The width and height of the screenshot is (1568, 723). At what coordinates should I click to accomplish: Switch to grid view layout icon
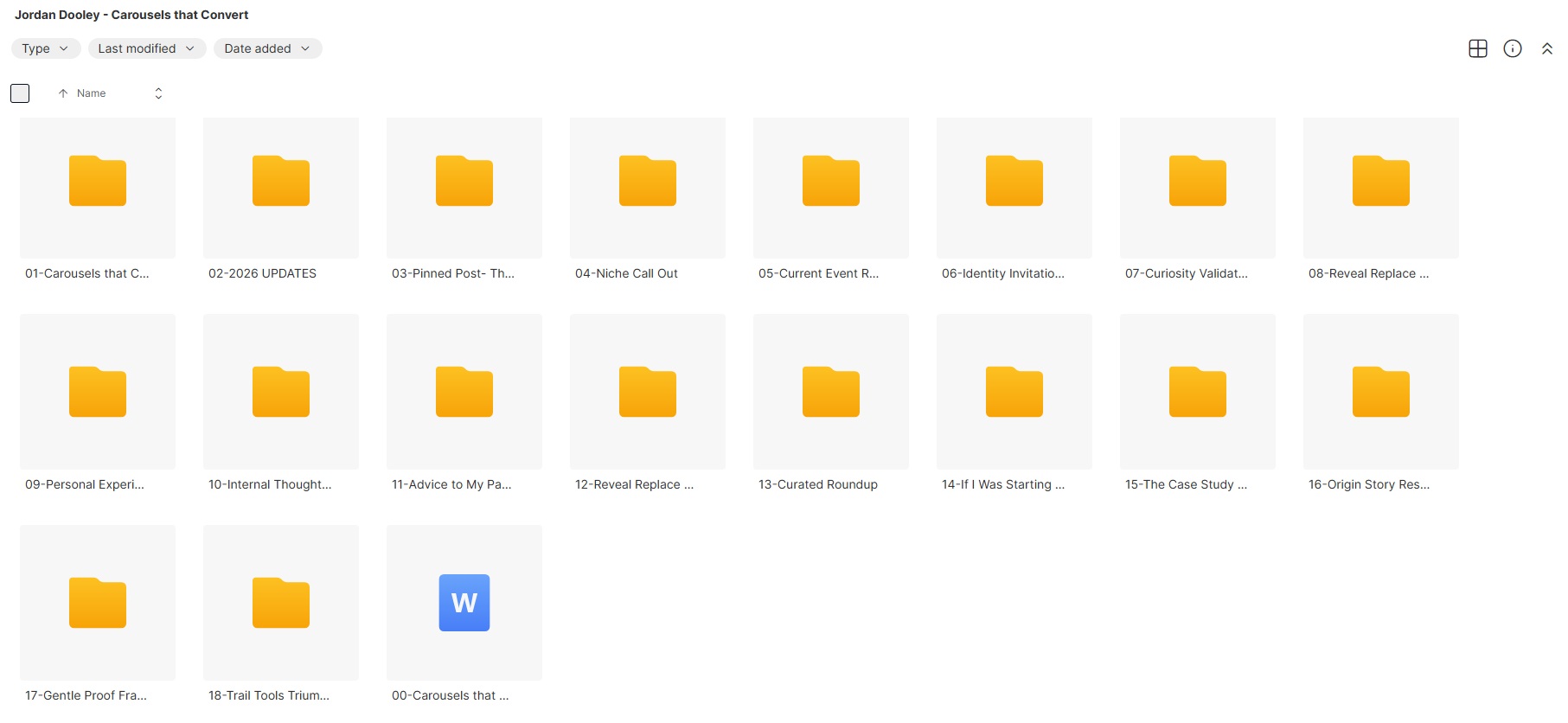click(x=1477, y=48)
